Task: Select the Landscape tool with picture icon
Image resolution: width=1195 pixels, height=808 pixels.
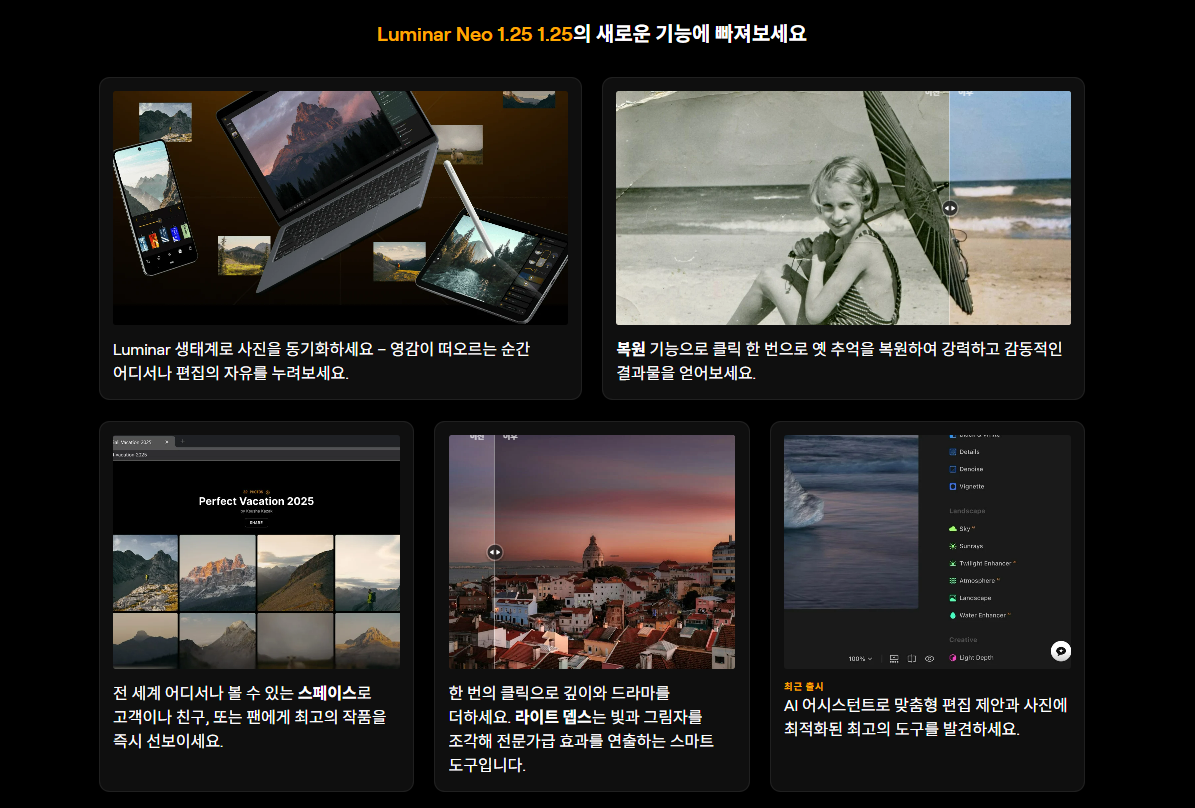Action: click(x=969, y=598)
